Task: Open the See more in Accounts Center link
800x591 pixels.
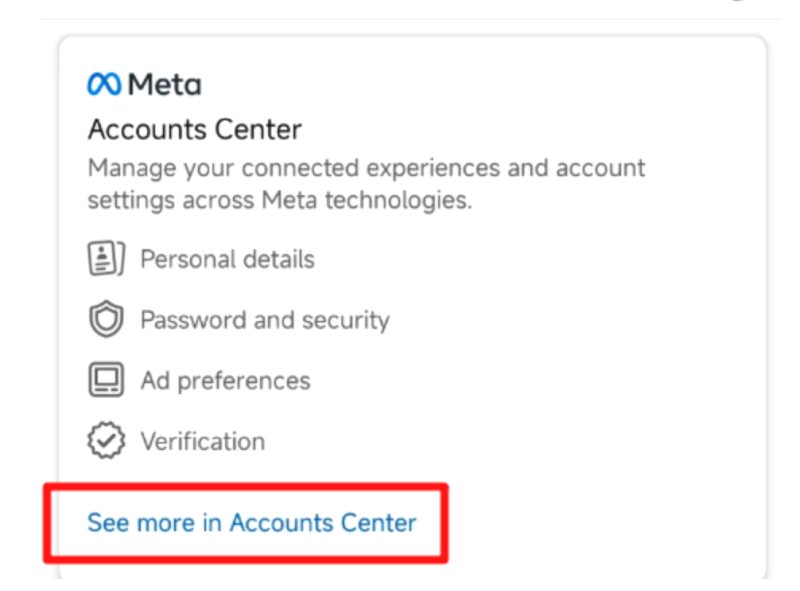Action: click(x=251, y=522)
